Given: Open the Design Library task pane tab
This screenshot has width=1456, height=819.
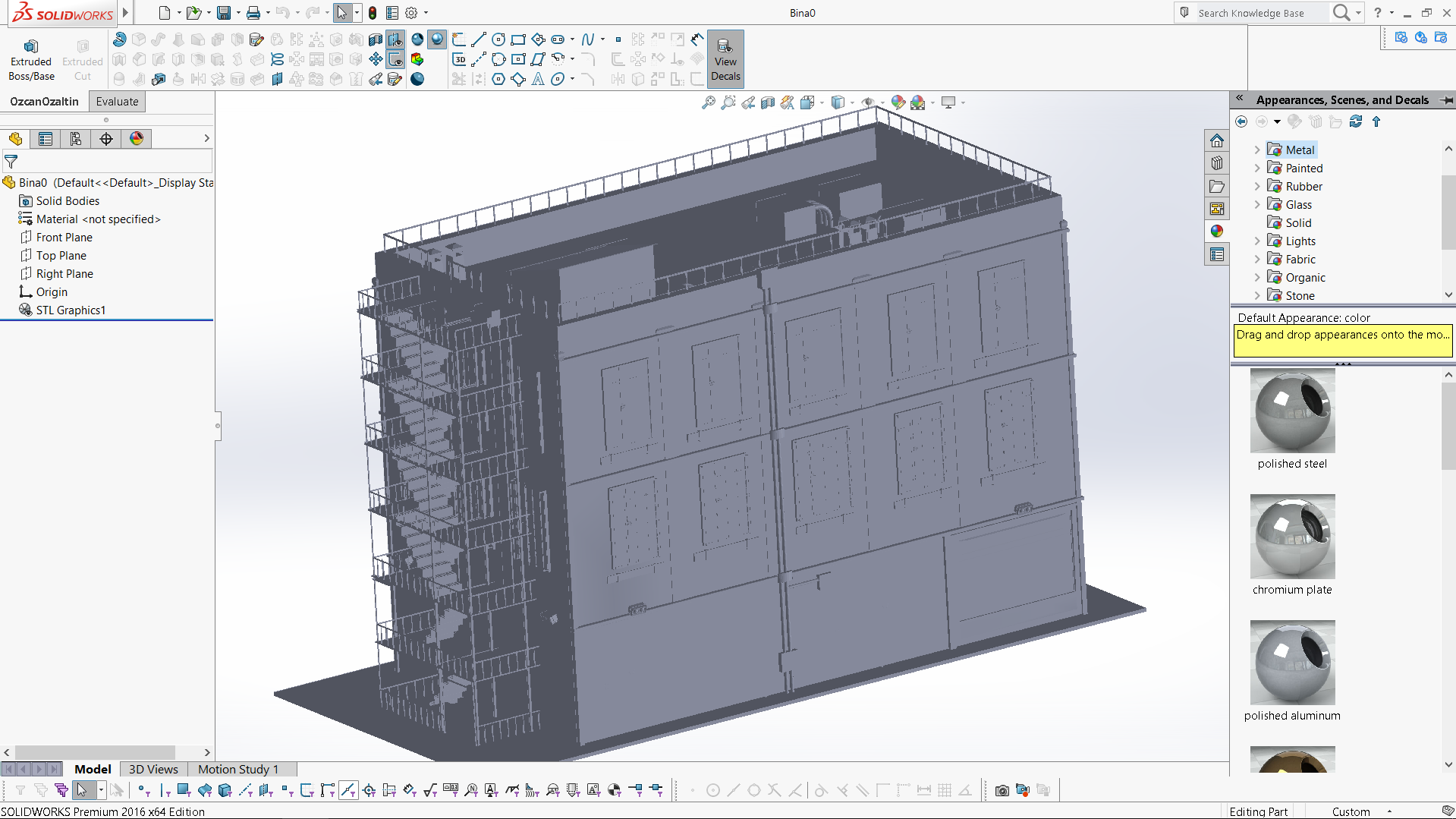Looking at the screenshot, I should point(1217,164).
